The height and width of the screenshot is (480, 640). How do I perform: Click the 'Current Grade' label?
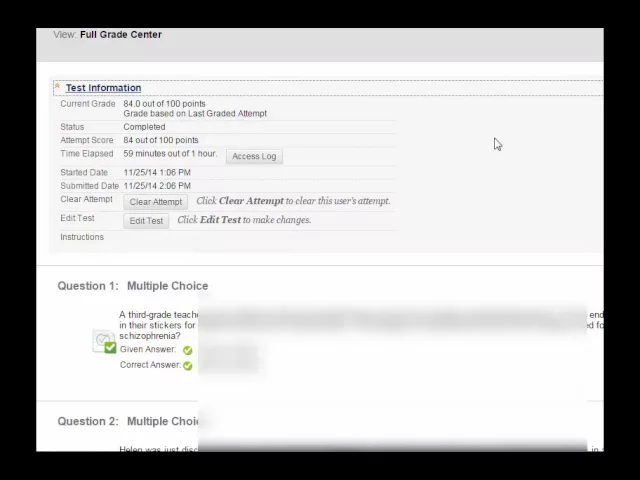(x=88, y=104)
